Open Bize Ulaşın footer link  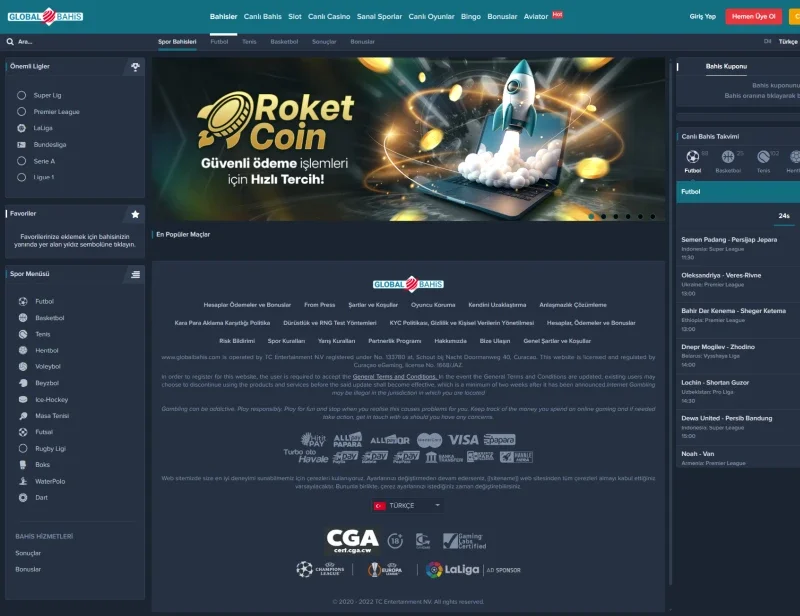point(495,341)
